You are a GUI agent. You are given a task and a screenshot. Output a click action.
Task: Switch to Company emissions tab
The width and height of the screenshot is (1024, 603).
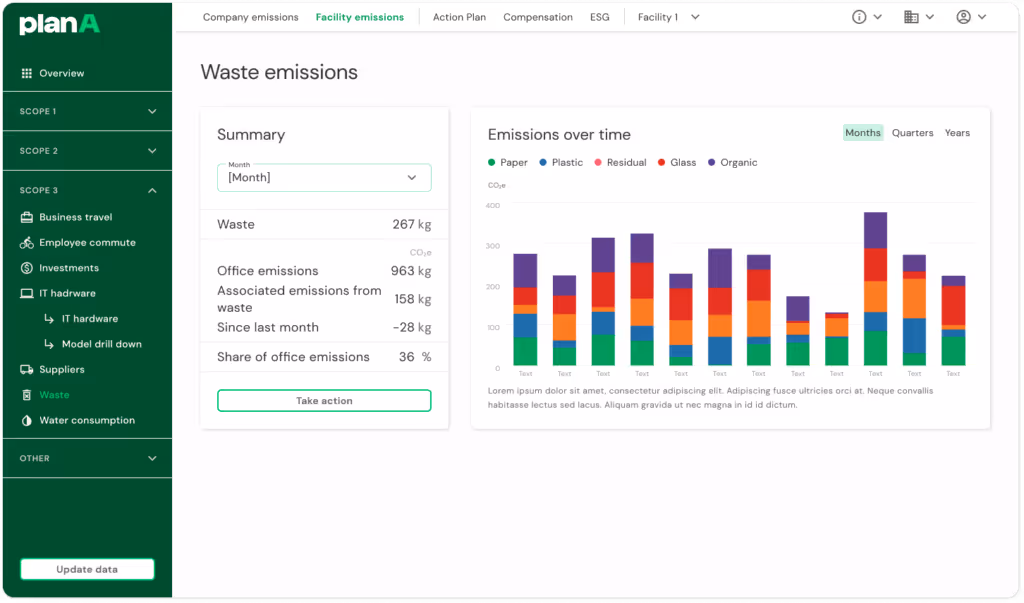tap(250, 17)
